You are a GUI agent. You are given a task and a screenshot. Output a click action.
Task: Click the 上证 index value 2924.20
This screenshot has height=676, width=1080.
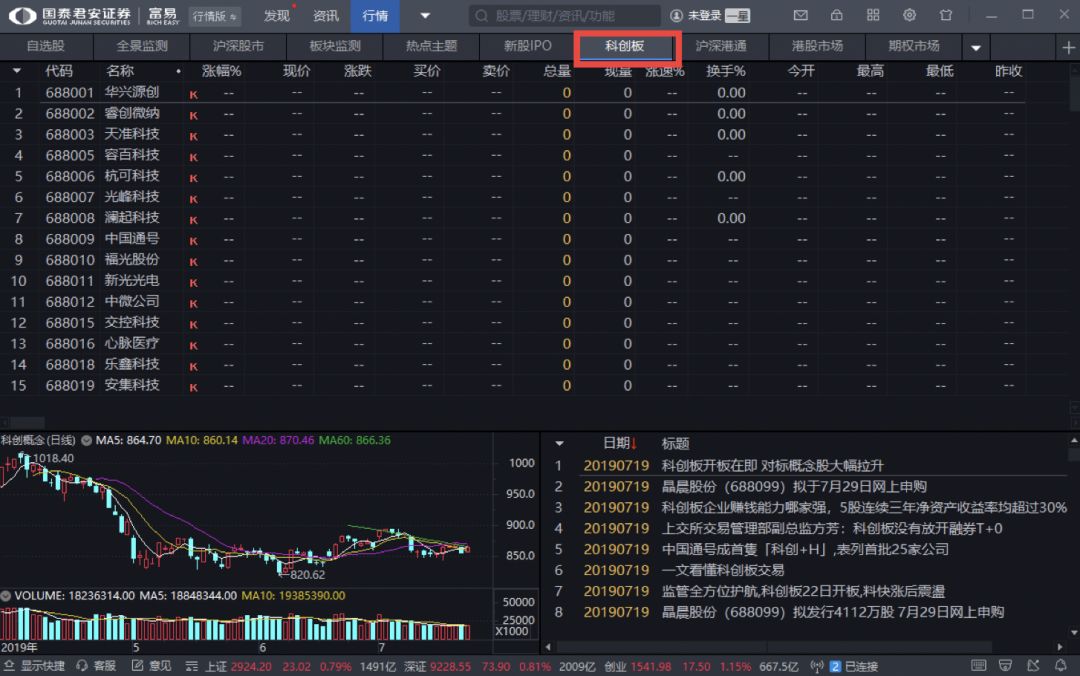click(x=251, y=666)
